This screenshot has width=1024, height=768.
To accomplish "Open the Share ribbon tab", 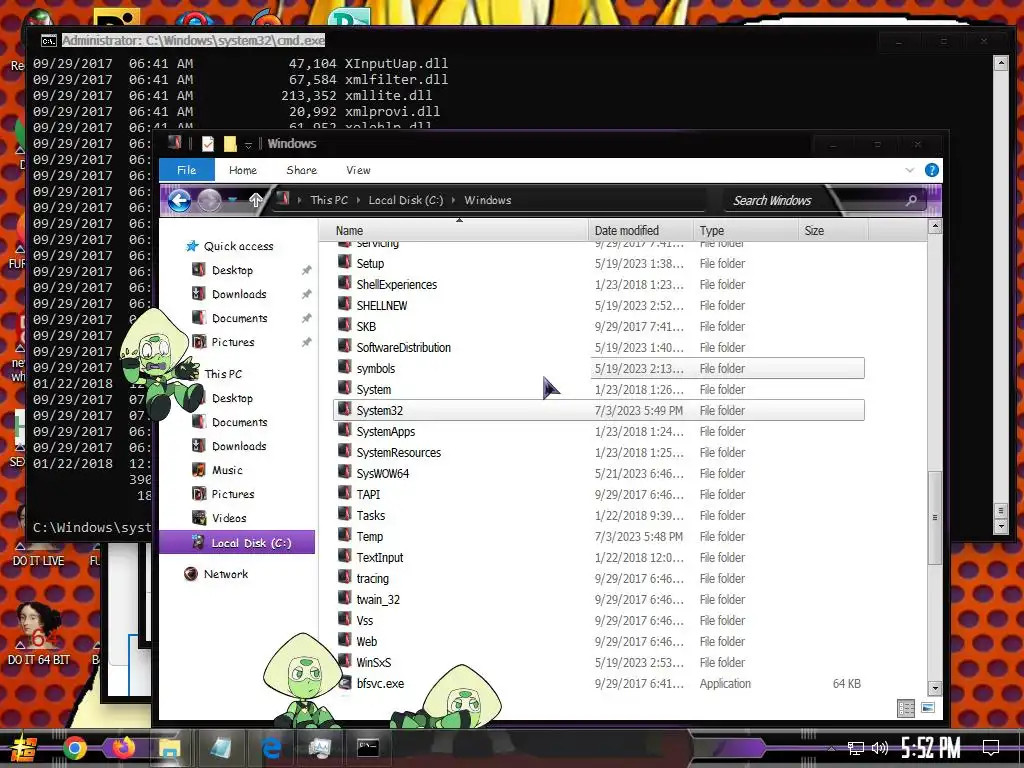I will [301, 170].
